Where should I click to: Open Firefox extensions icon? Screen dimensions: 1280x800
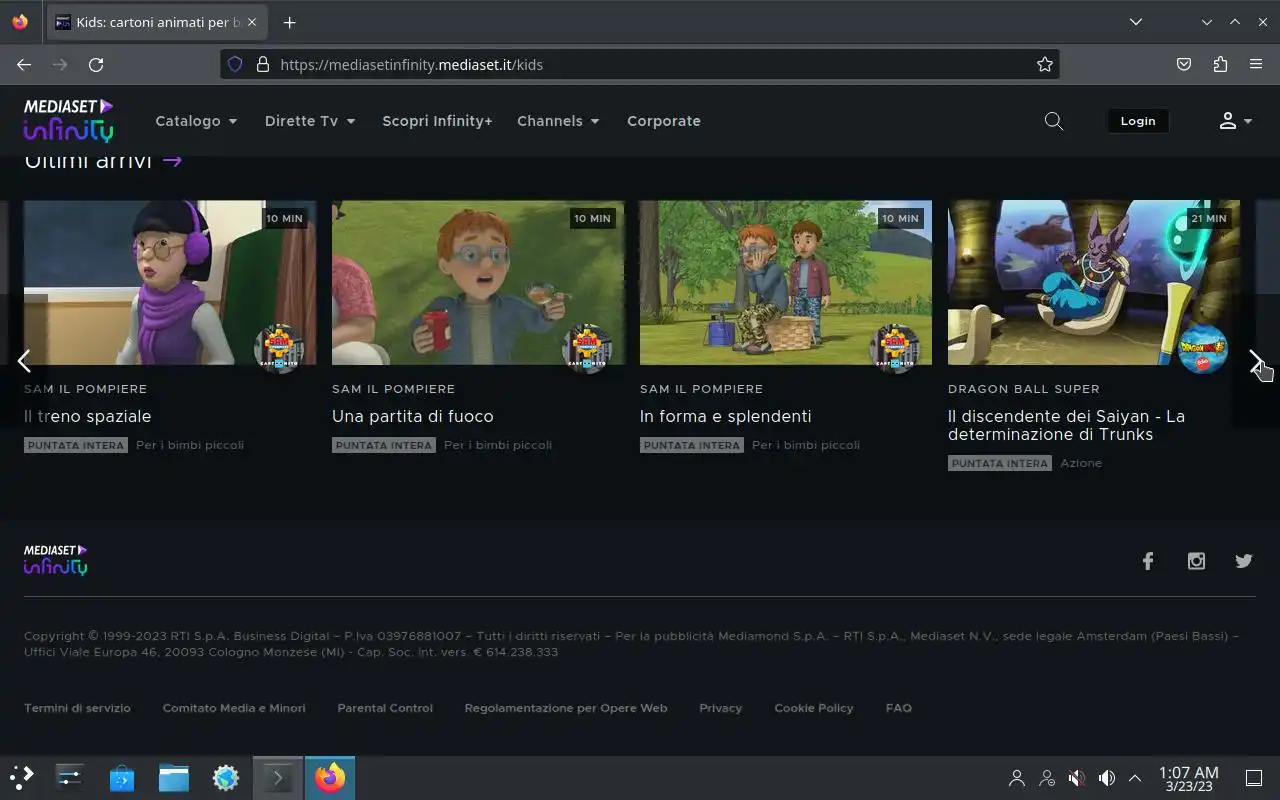1220,64
